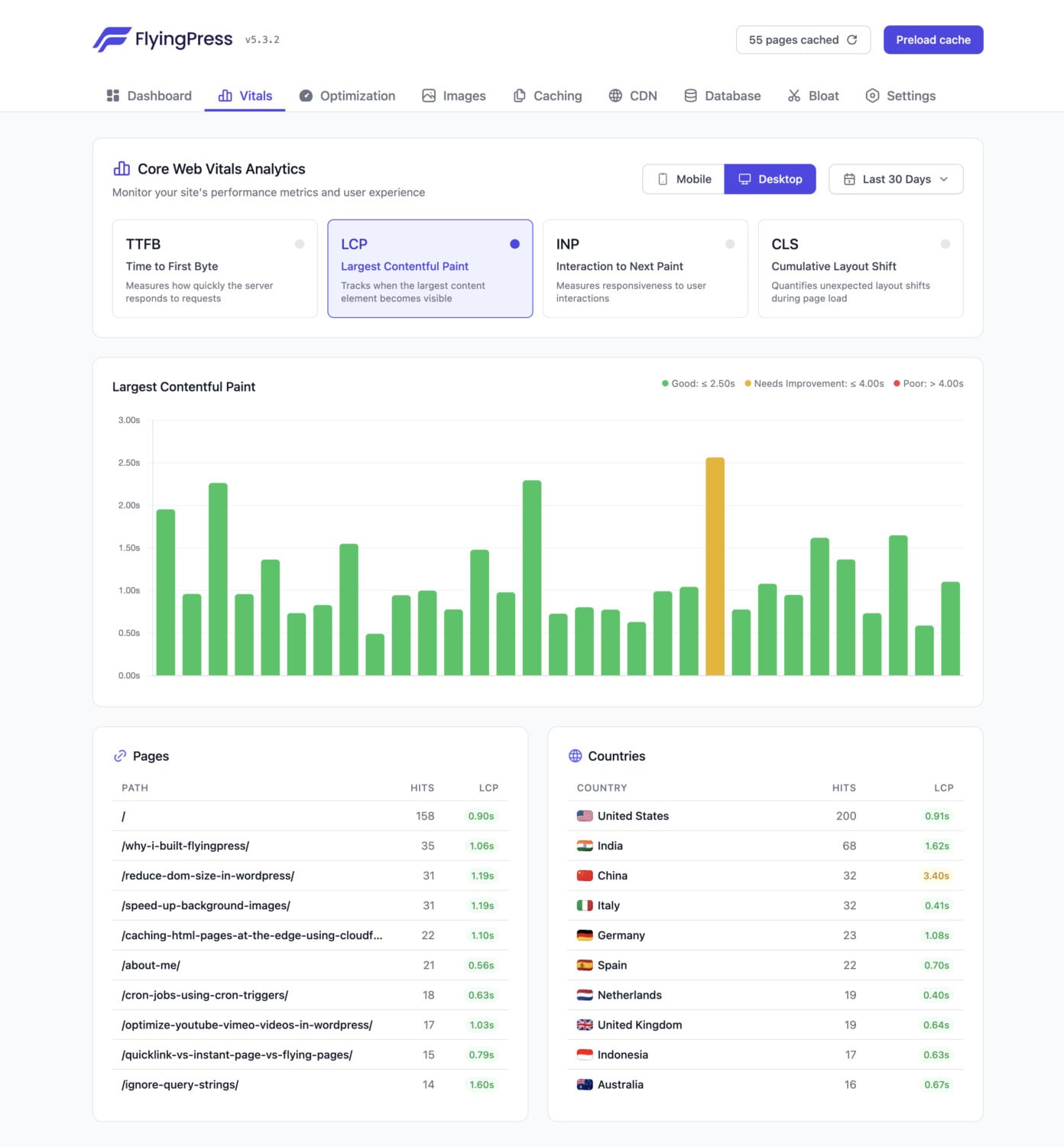Open the Dashboard tab

(149, 96)
